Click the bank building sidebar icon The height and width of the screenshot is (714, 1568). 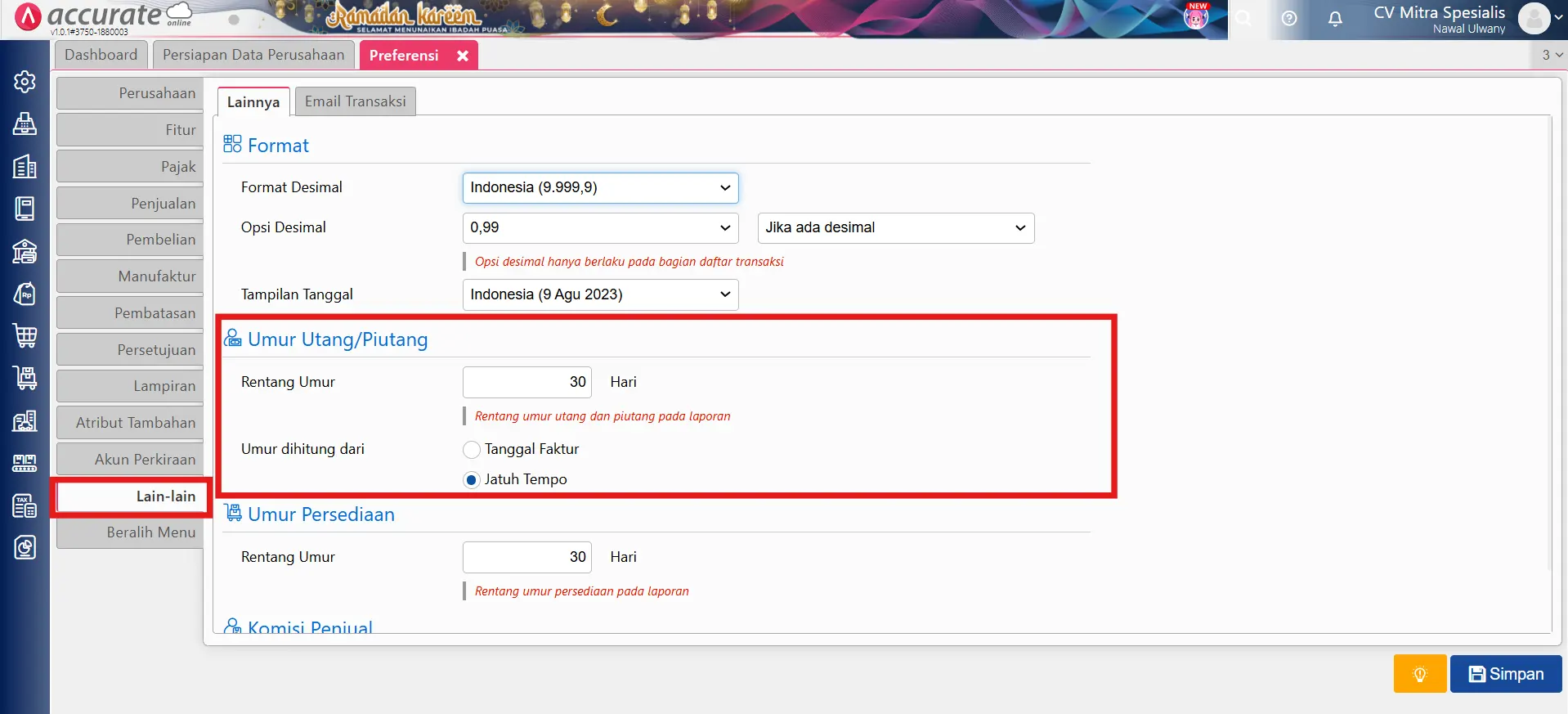[x=25, y=251]
